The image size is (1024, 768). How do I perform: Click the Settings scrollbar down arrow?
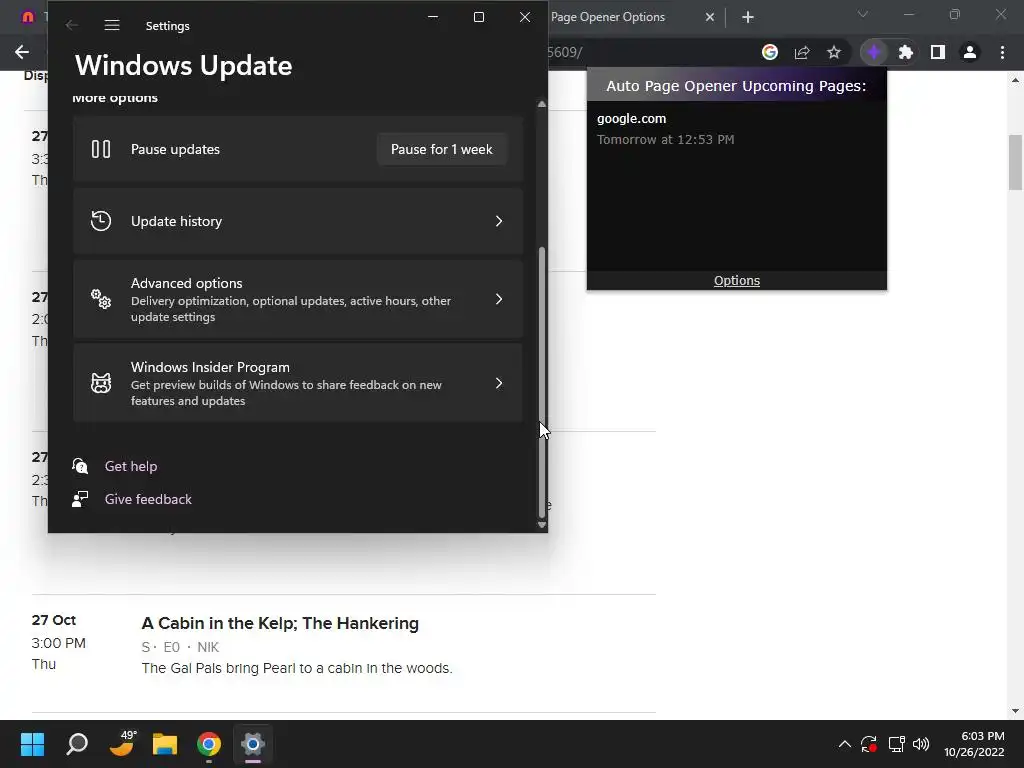(x=541, y=524)
